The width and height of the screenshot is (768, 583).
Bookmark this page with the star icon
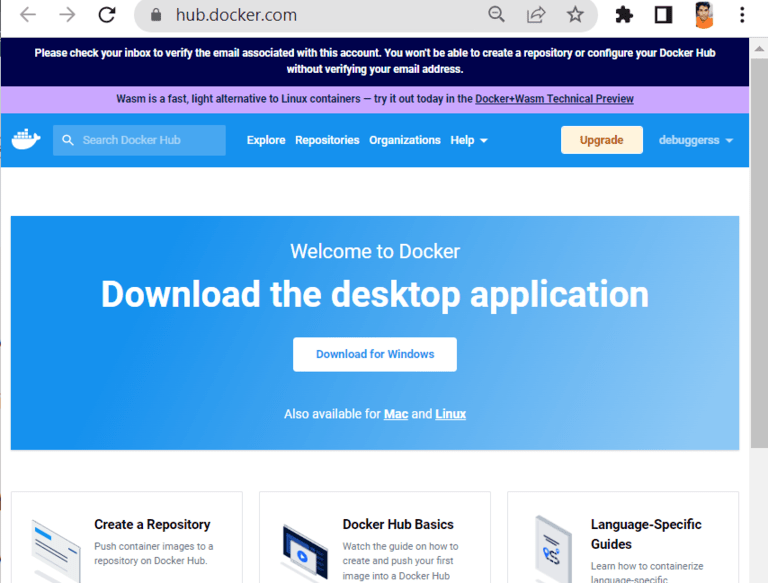click(575, 15)
